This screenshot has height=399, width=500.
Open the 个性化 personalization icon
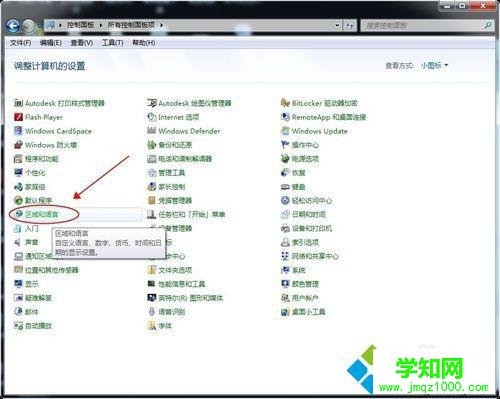[18, 173]
